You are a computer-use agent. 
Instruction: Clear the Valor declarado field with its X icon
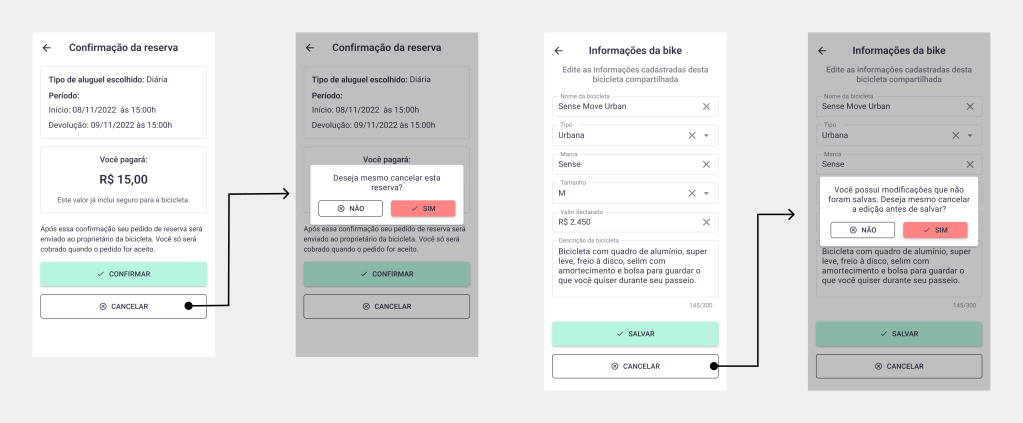706,222
